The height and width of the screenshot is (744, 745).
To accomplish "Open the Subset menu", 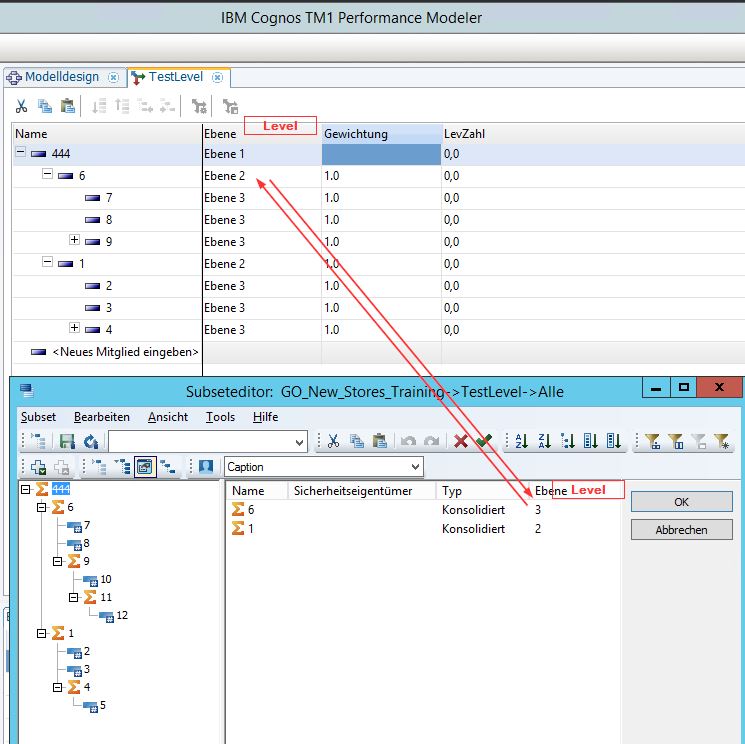I will pyautogui.click(x=38, y=417).
